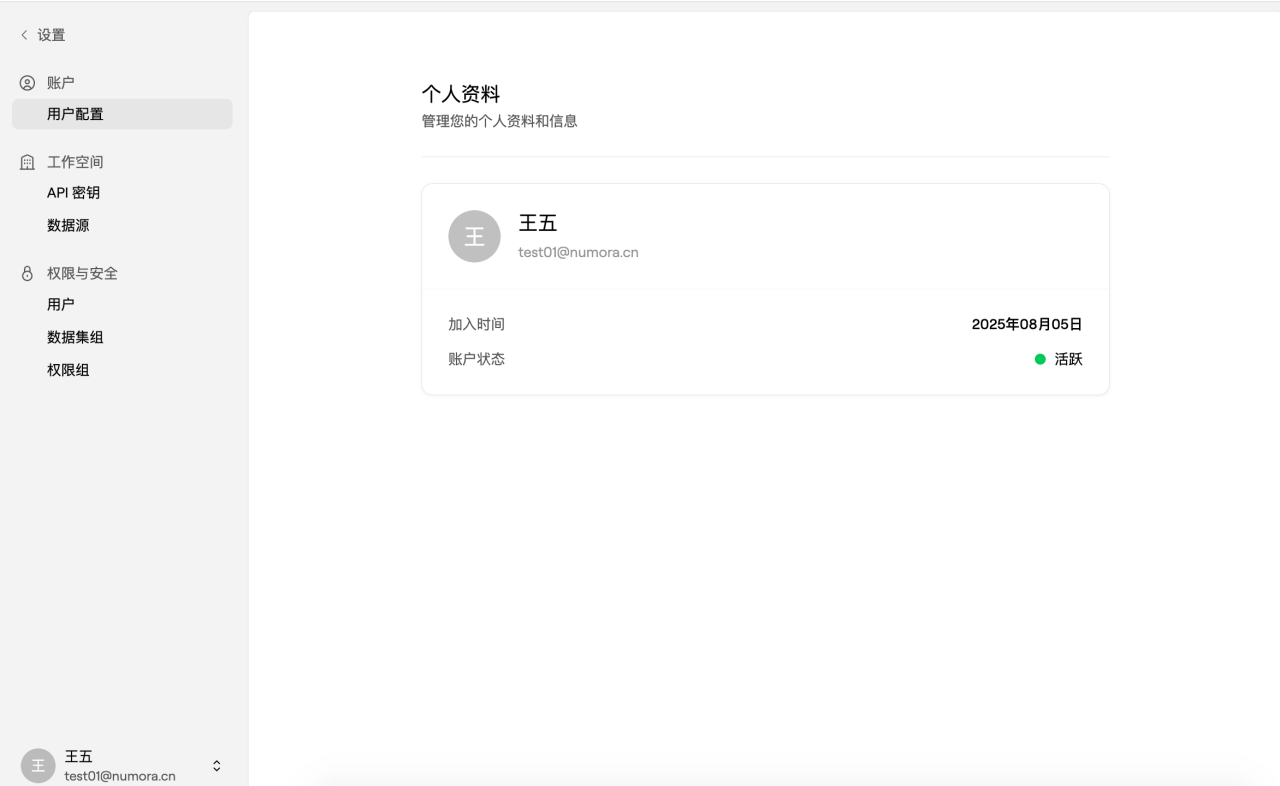Click the 设置 text label
The height and width of the screenshot is (786, 1280).
point(48,34)
